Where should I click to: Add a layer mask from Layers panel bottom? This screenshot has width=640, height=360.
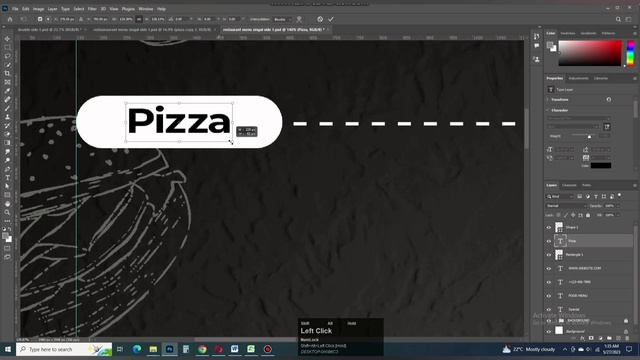tap(591, 338)
